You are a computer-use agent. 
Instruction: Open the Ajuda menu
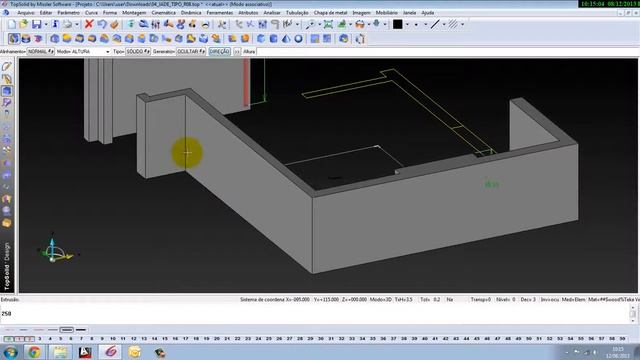click(427, 13)
